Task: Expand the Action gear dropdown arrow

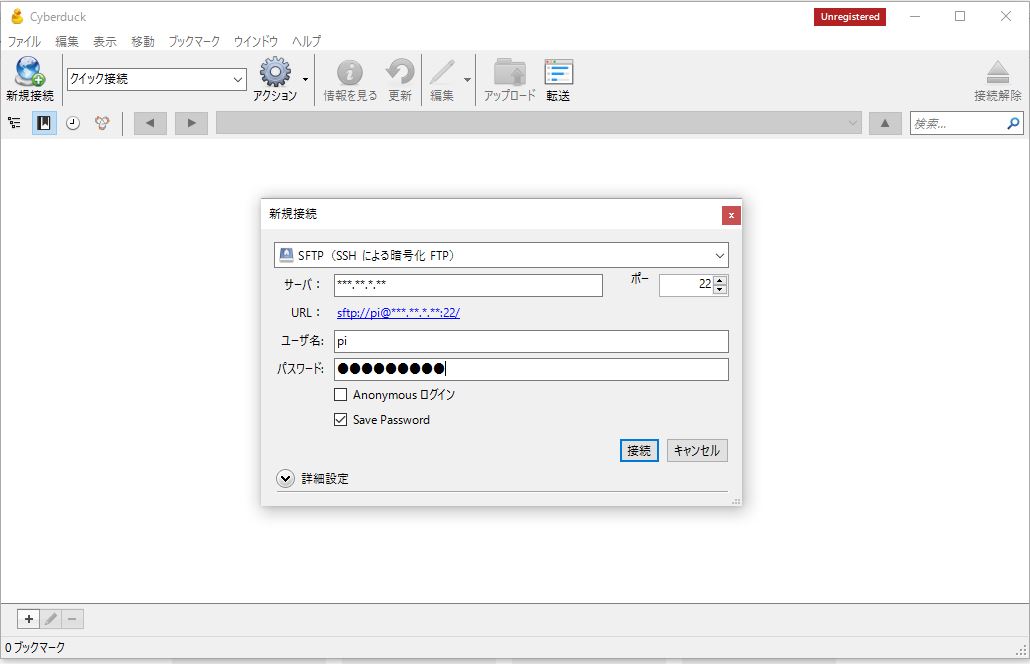Action: click(x=305, y=79)
